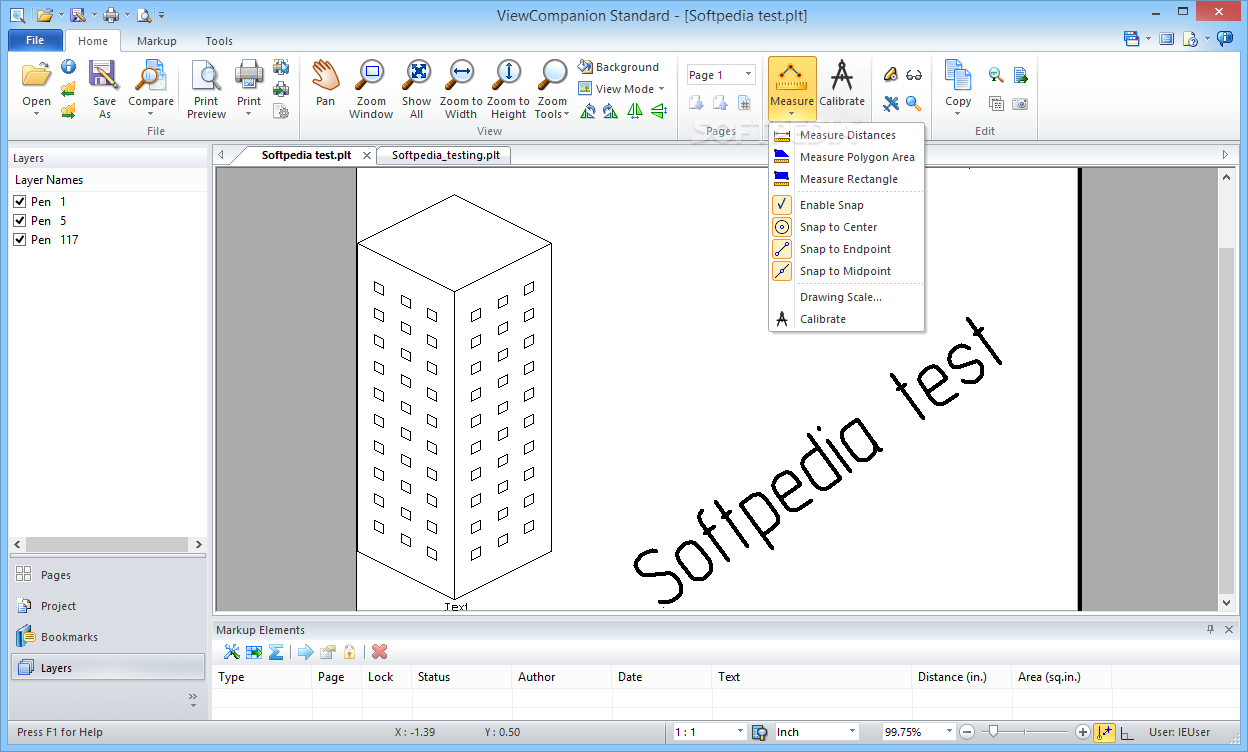The width and height of the screenshot is (1248, 752).
Task: Open Drawing Scale... from Measure menu
Action: (846, 297)
